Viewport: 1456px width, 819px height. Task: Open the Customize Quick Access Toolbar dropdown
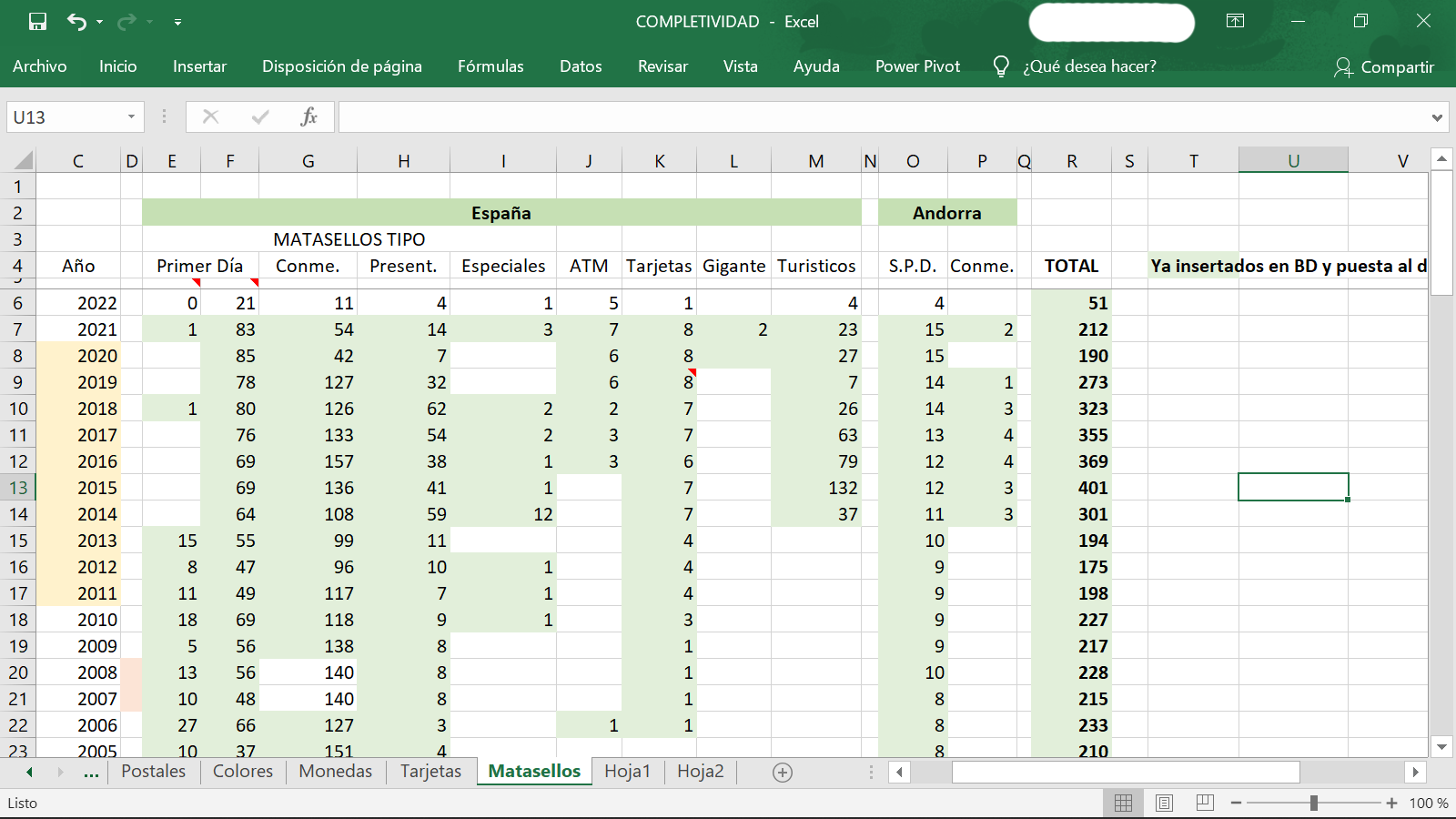pyautogui.click(x=177, y=22)
